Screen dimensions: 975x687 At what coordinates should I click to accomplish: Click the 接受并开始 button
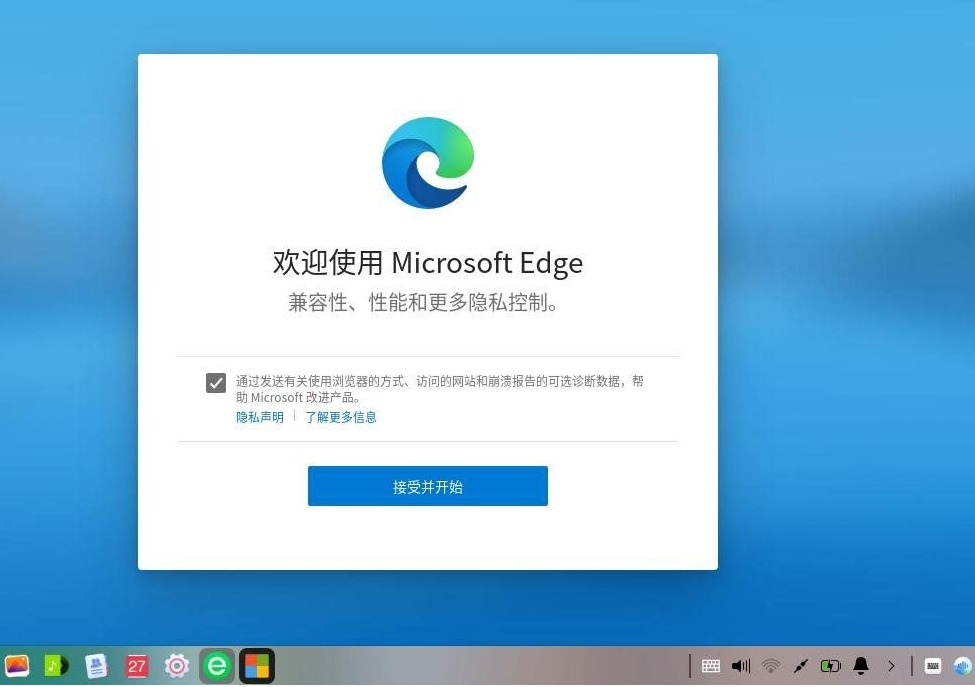coord(428,486)
